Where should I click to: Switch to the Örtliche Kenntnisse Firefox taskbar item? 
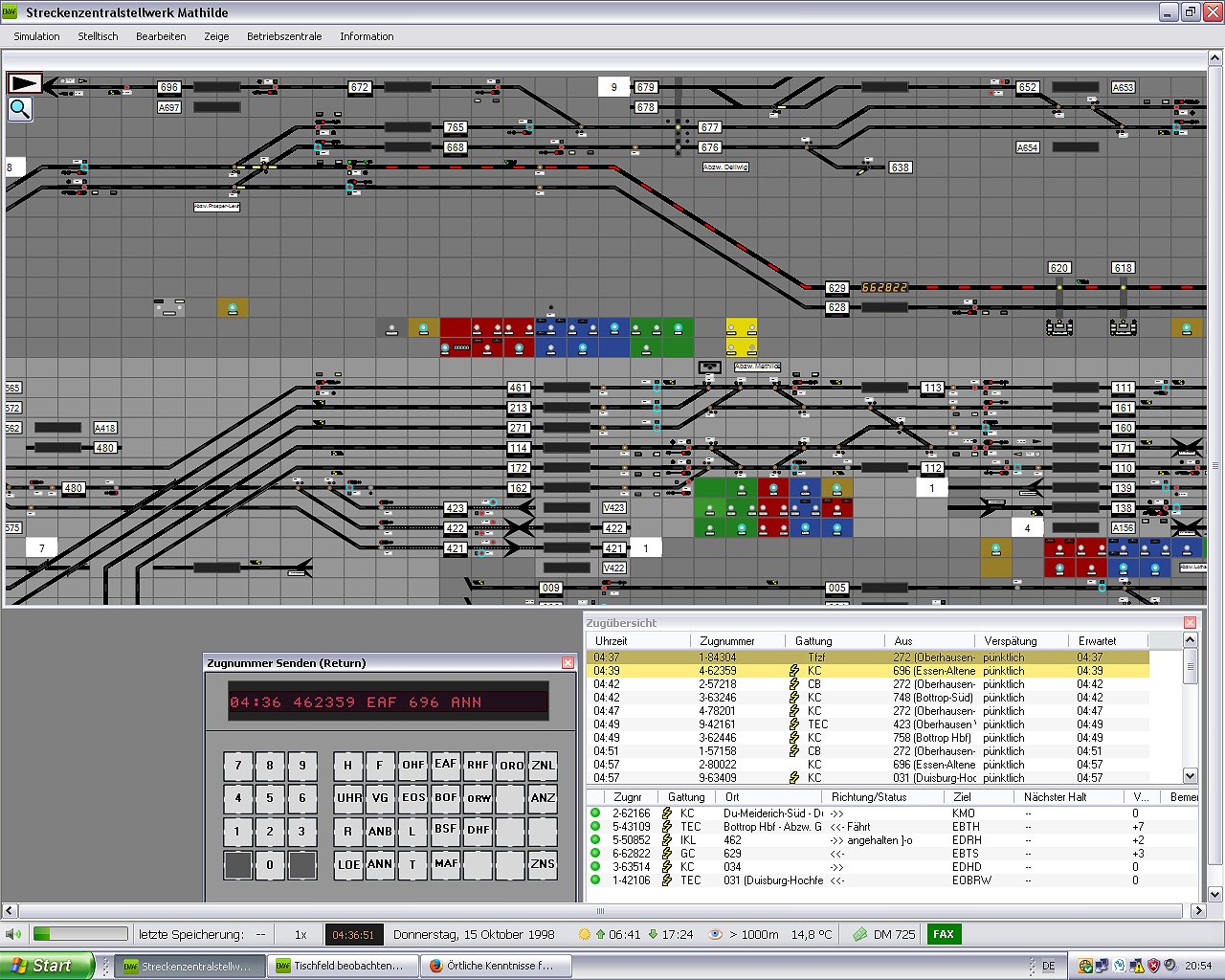point(498,966)
